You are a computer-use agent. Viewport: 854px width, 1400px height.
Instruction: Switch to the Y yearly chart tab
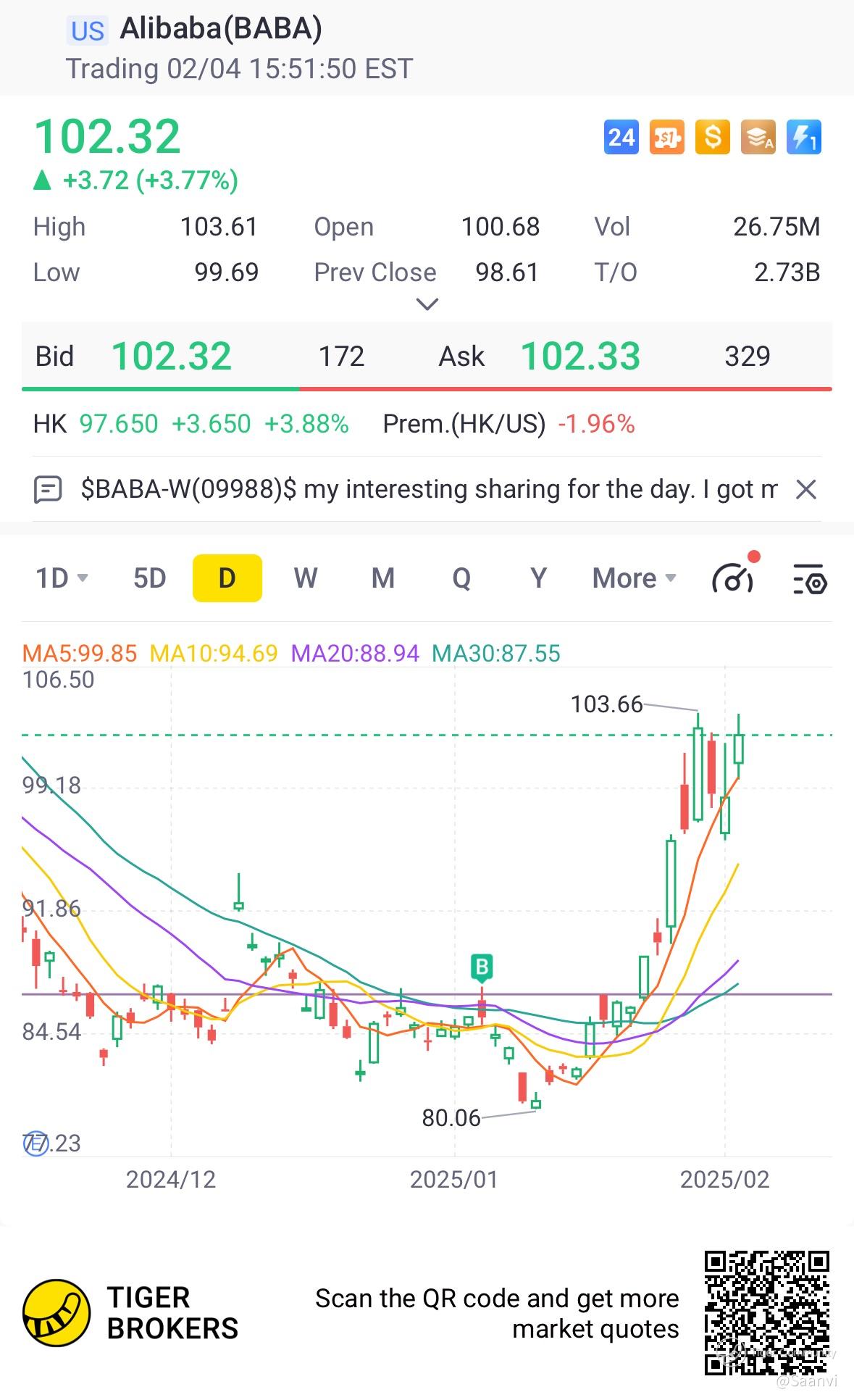click(x=538, y=578)
